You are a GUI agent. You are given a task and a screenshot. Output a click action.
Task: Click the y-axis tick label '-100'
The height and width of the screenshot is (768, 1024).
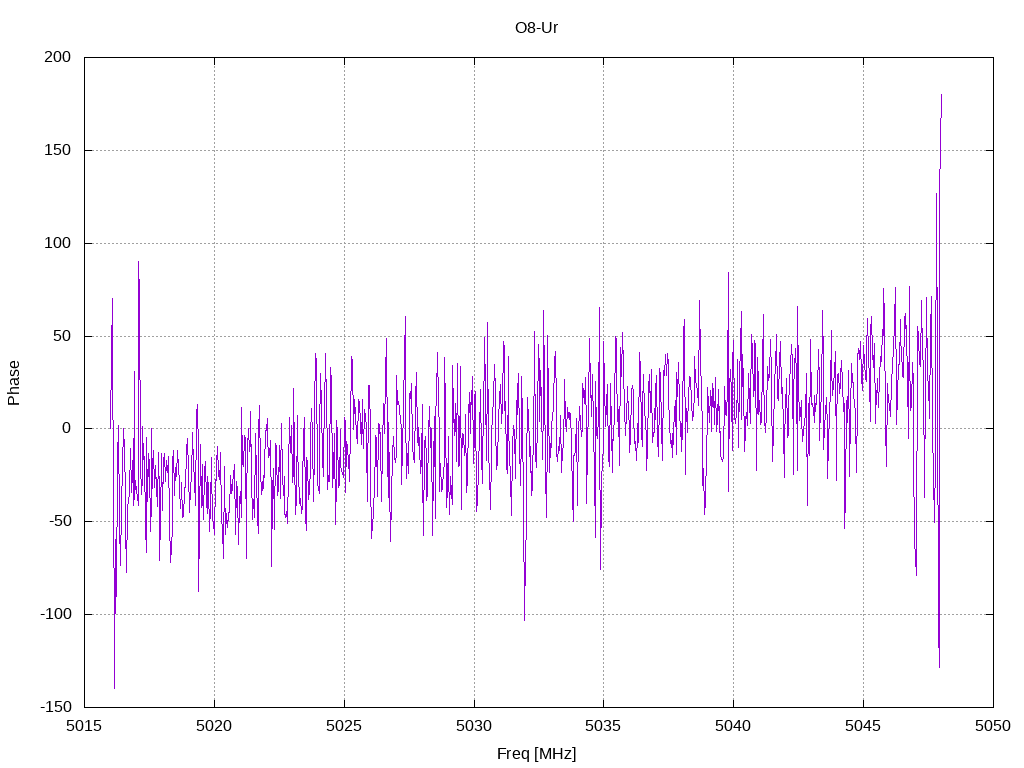(x=56, y=614)
